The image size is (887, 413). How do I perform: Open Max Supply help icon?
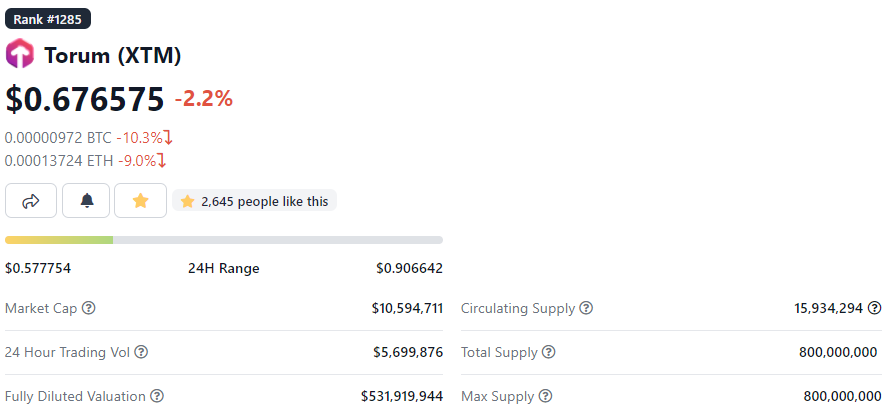[x=545, y=396]
